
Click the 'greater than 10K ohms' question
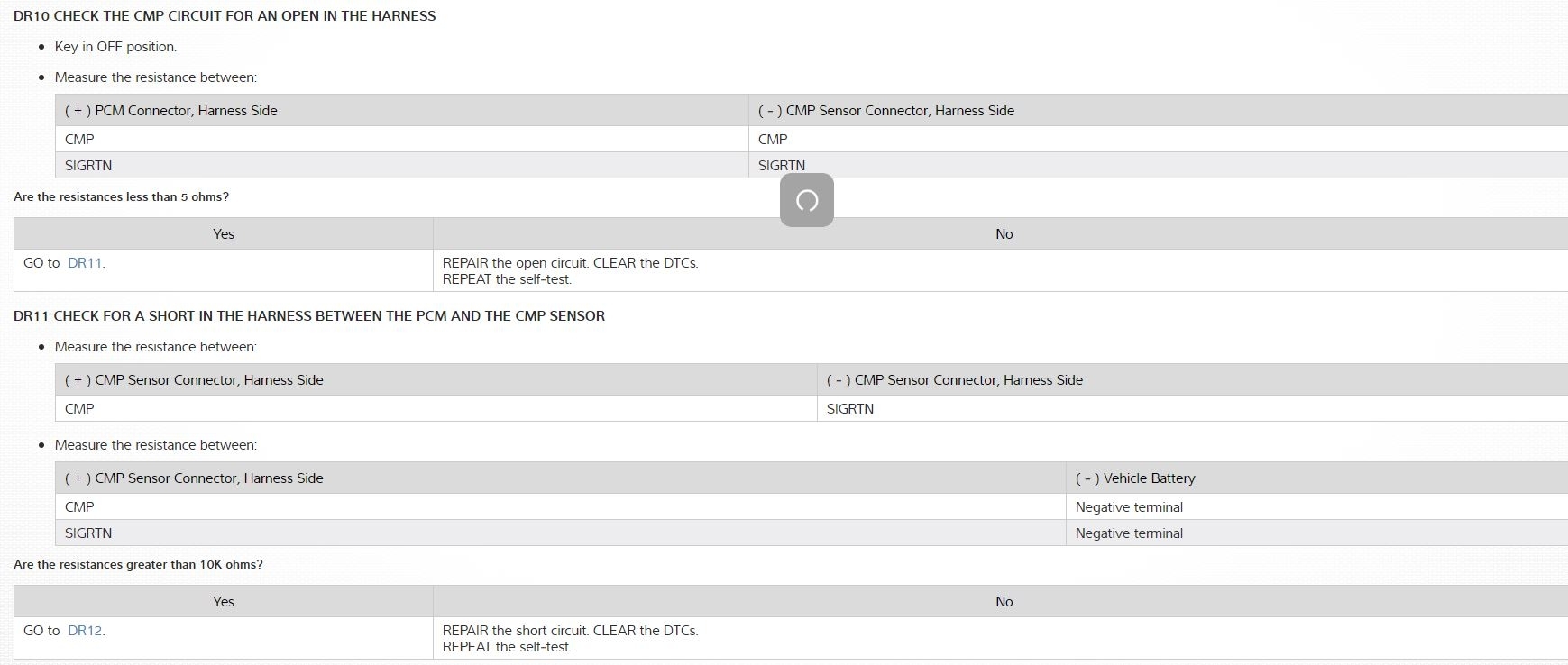[139, 565]
